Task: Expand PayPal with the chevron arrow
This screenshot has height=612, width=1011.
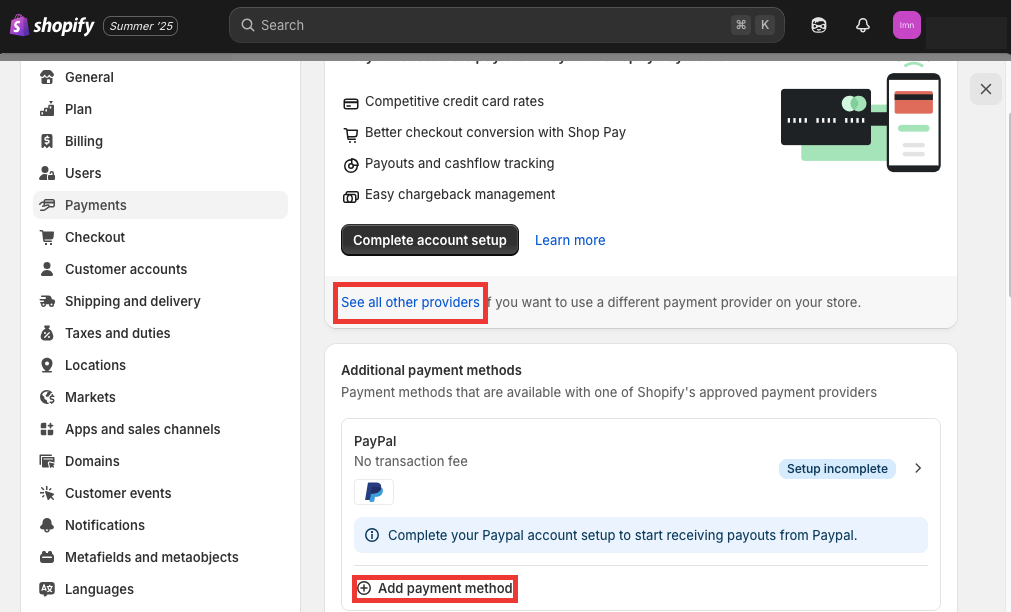Action: point(918,468)
